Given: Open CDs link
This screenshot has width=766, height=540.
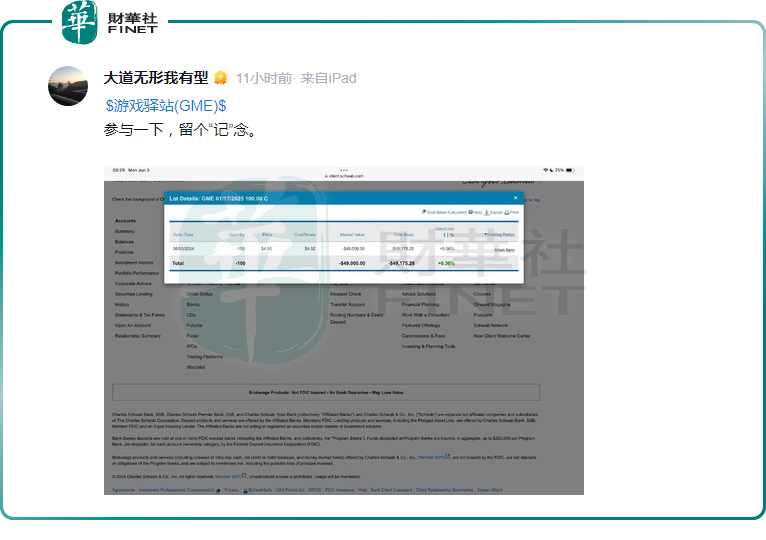Looking at the screenshot, I should [191, 315].
